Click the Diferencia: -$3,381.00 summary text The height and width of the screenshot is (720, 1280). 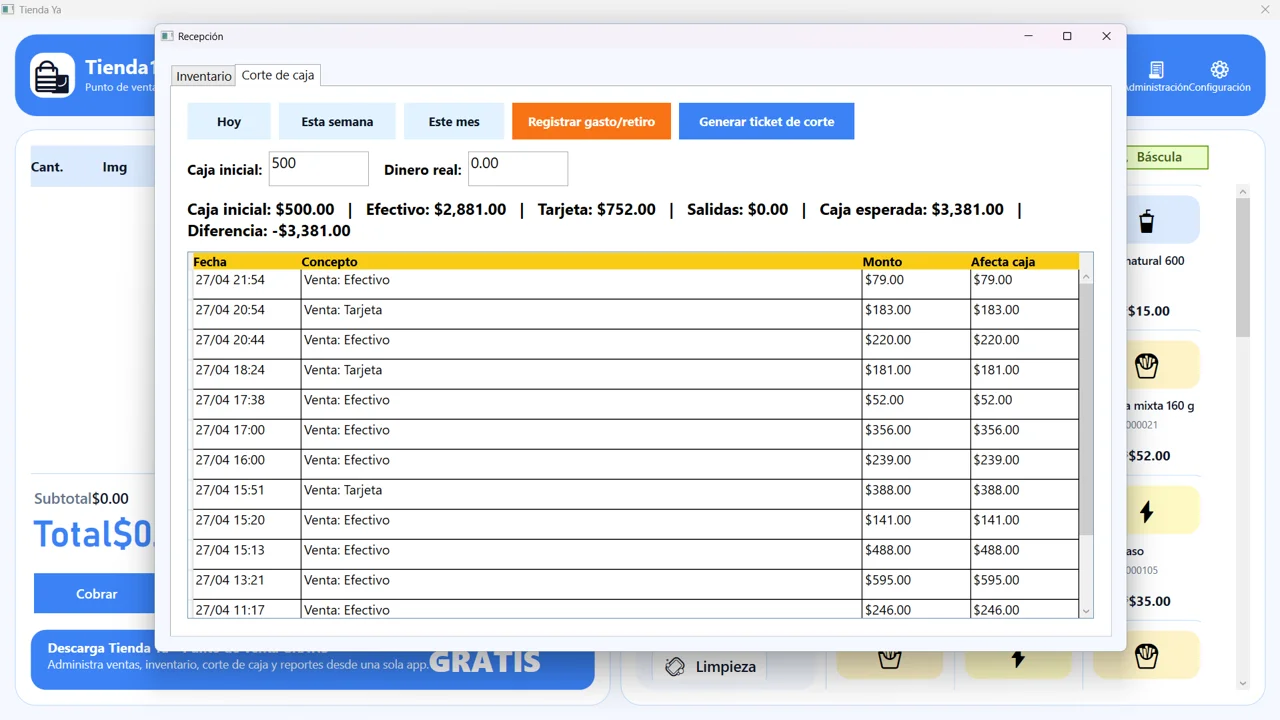(269, 231)
